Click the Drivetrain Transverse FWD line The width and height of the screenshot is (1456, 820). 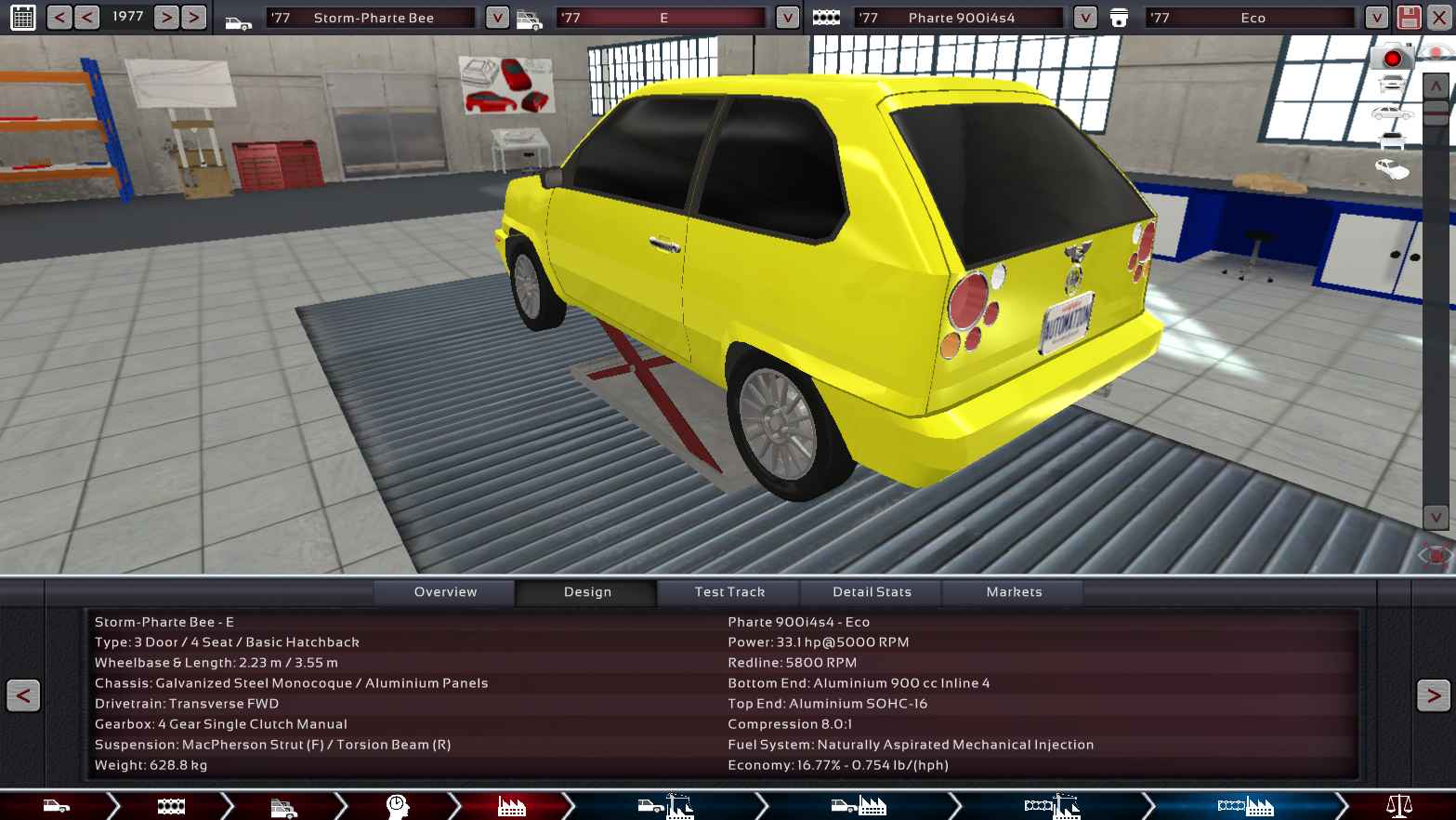[x=187, y=704]
